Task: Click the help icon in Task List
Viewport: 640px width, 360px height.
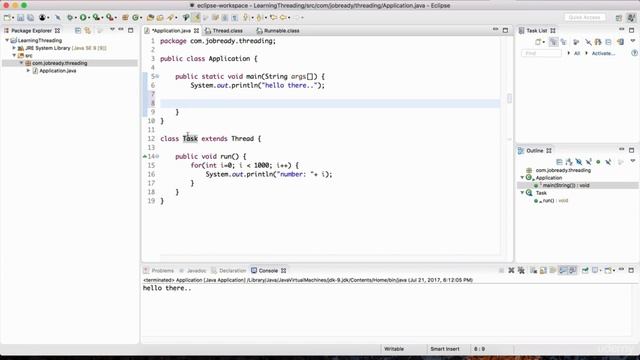Action: coord(634,53)
